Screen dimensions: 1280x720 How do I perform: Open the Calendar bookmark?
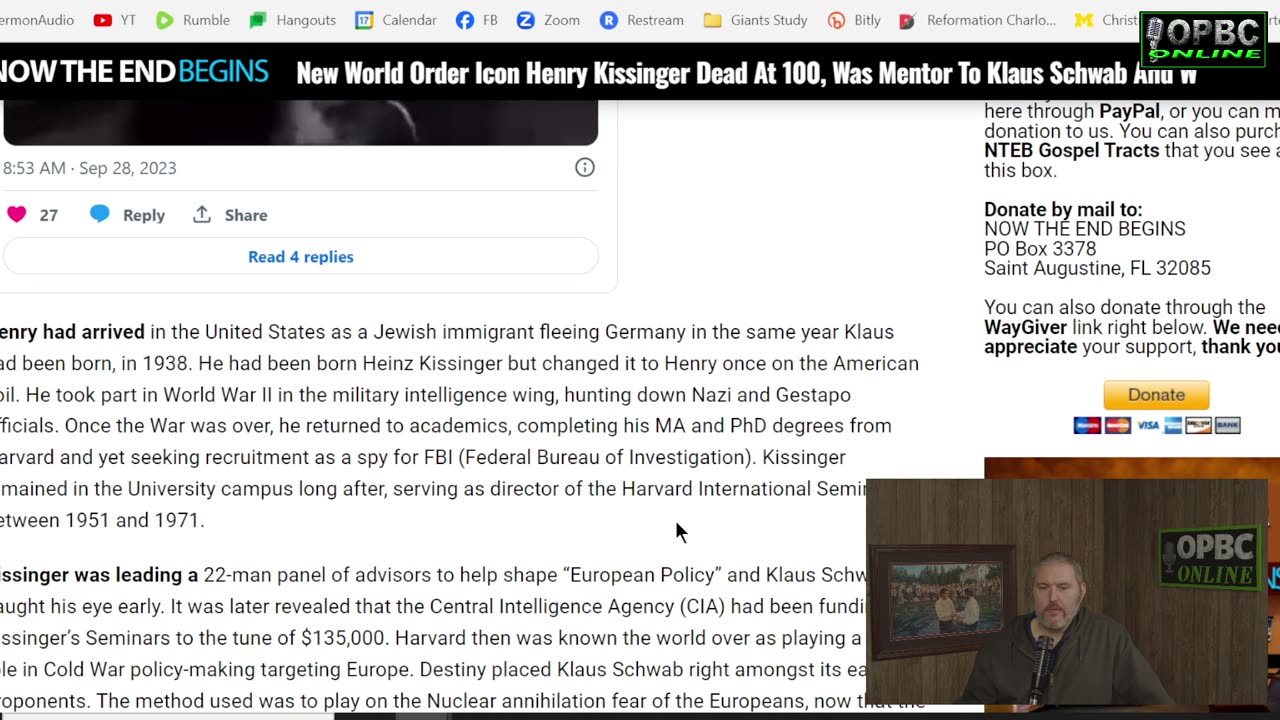pyautogui.click(x=396, y=20)
